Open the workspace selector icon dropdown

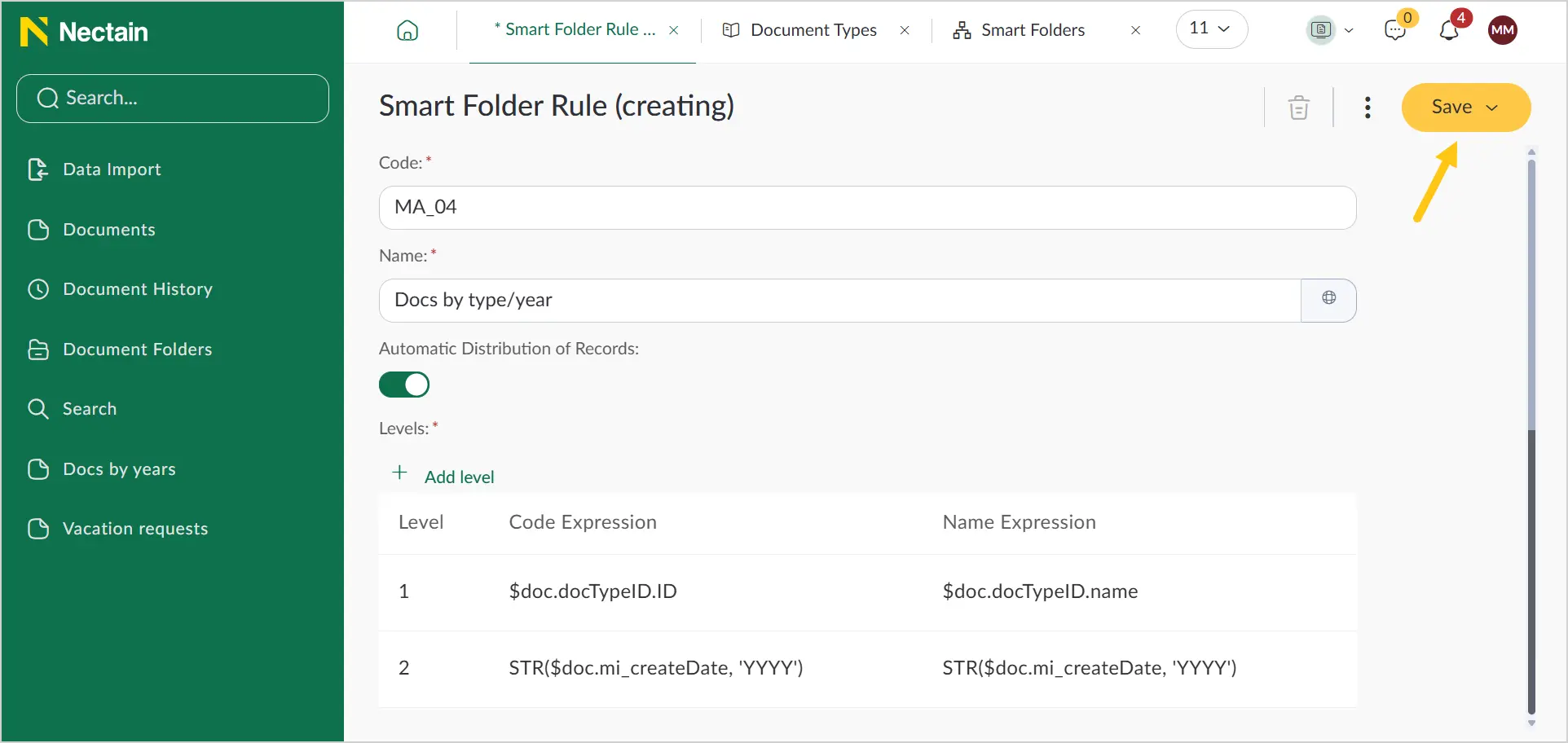tap(1331, 30)
